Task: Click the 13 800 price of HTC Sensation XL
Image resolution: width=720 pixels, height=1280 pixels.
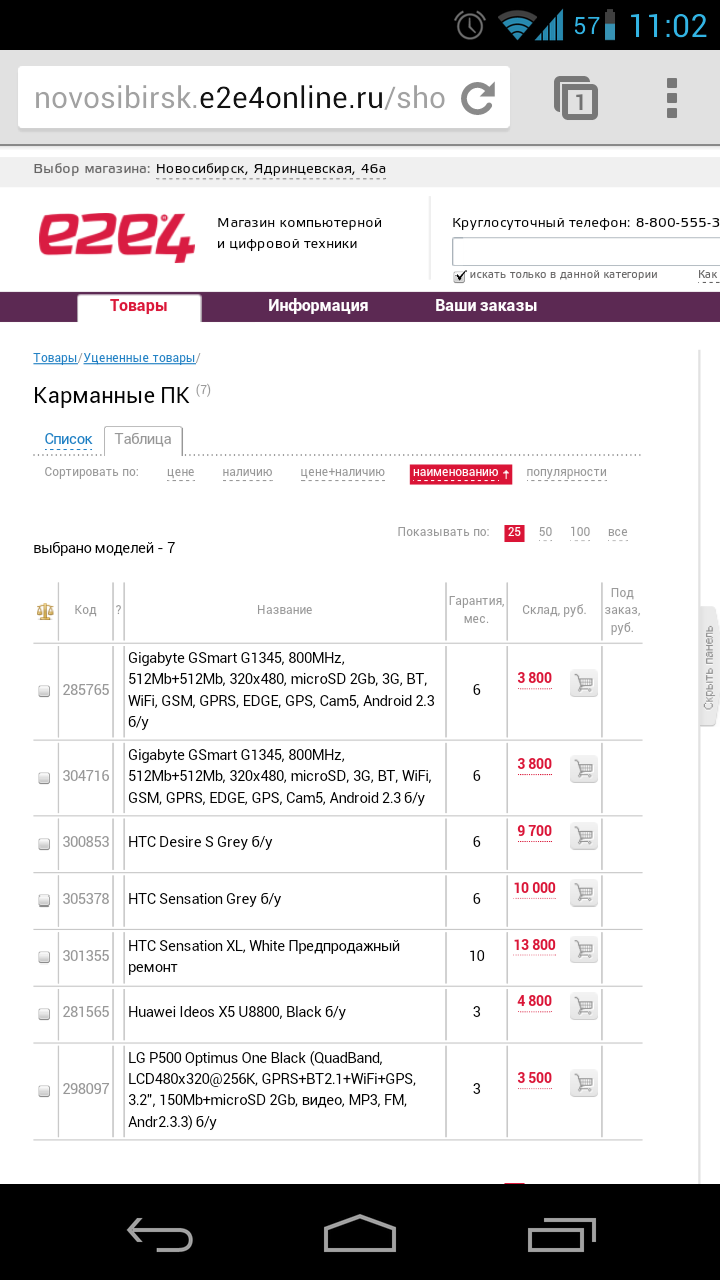Action: click(535, 945)
